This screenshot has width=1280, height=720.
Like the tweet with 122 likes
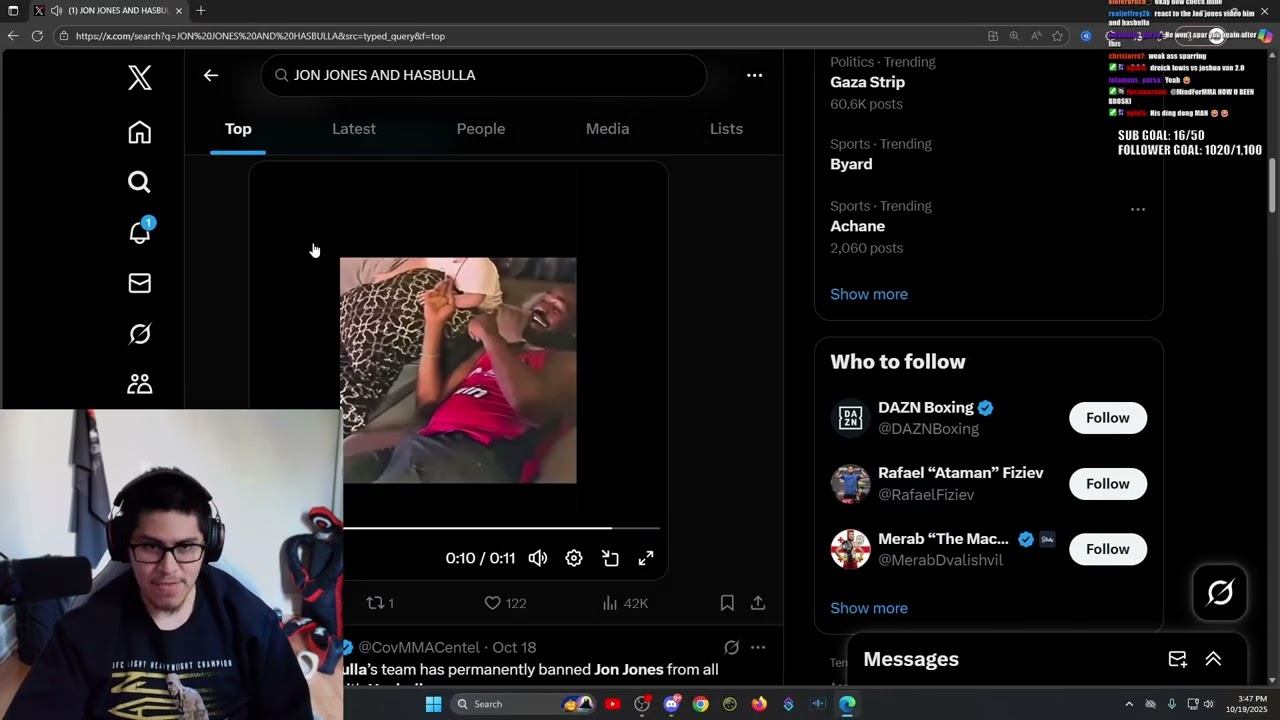(x=505, y=603)
